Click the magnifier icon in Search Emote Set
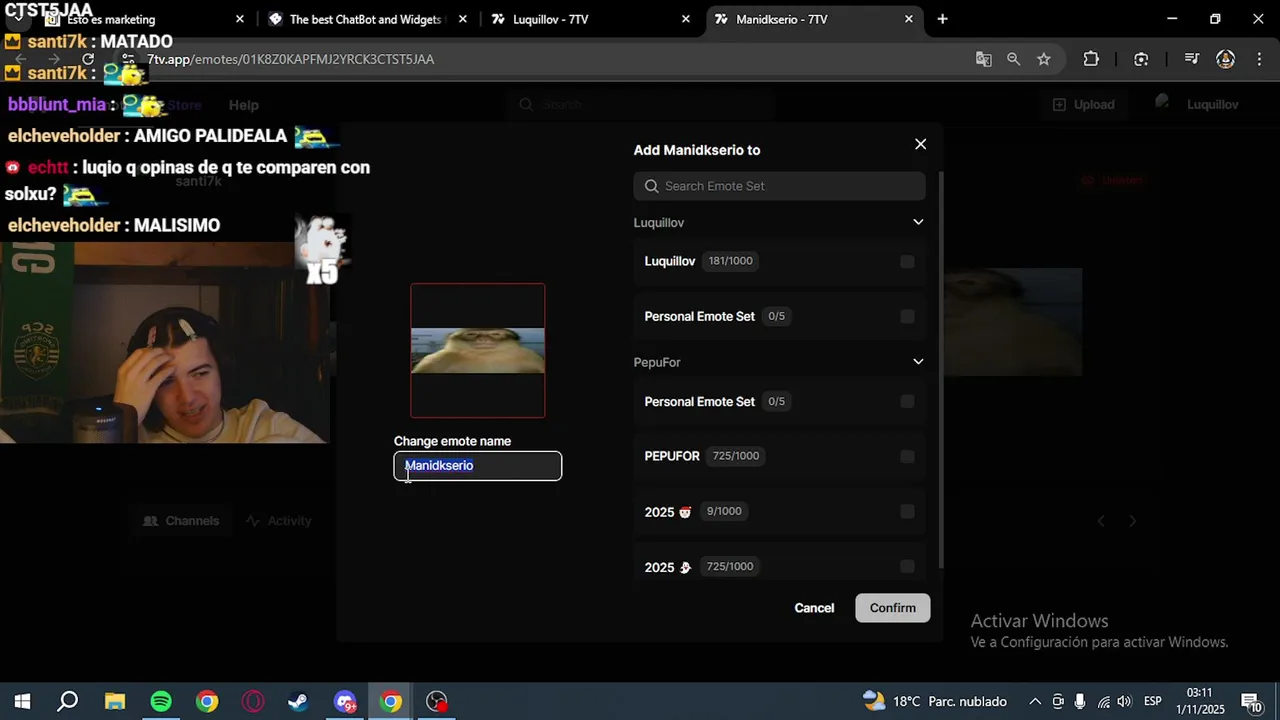1280x720 pixels. point(652,186)
